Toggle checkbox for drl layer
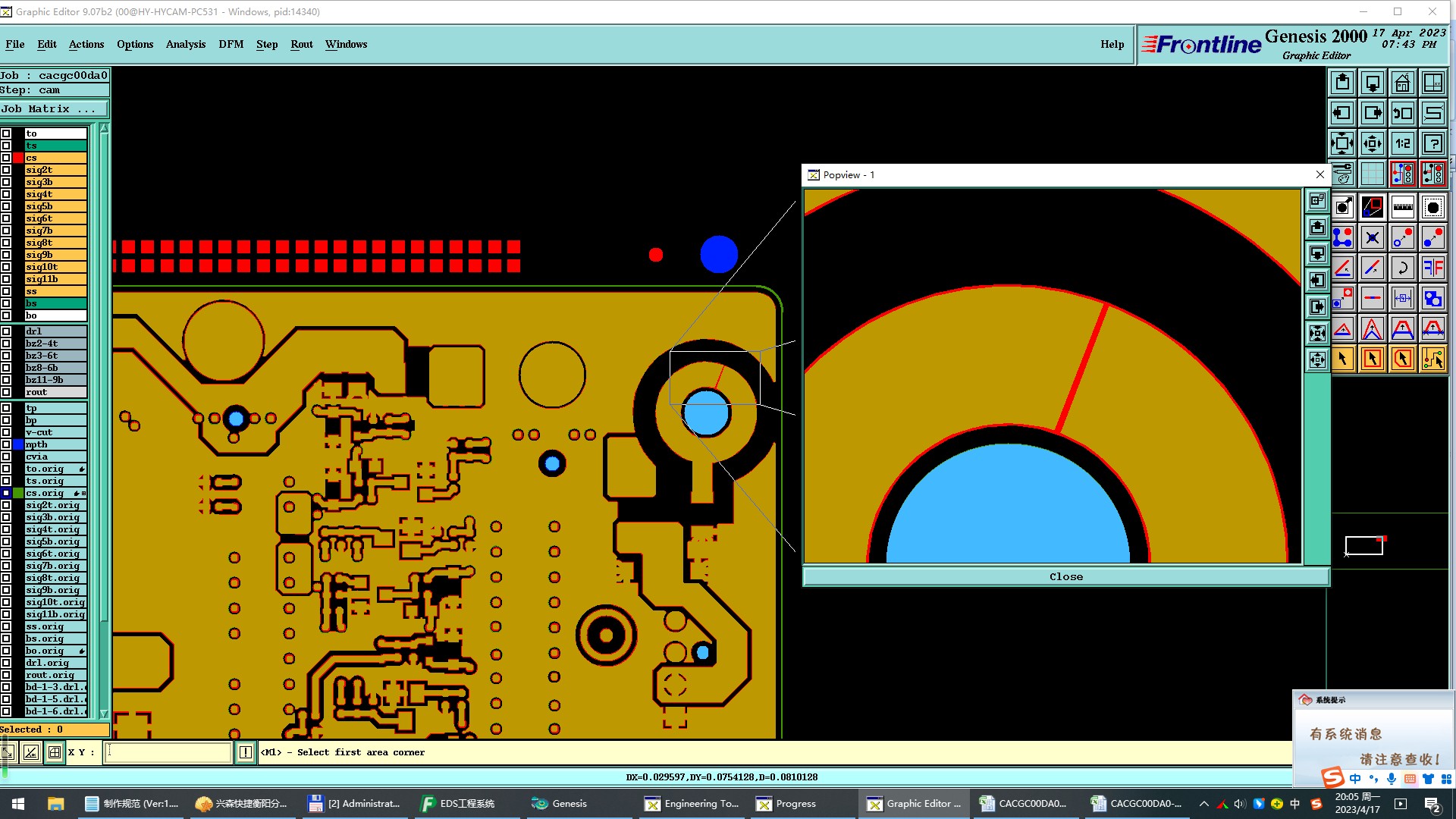Viewport: 1456px width, 819px height. tap(6, 331)
